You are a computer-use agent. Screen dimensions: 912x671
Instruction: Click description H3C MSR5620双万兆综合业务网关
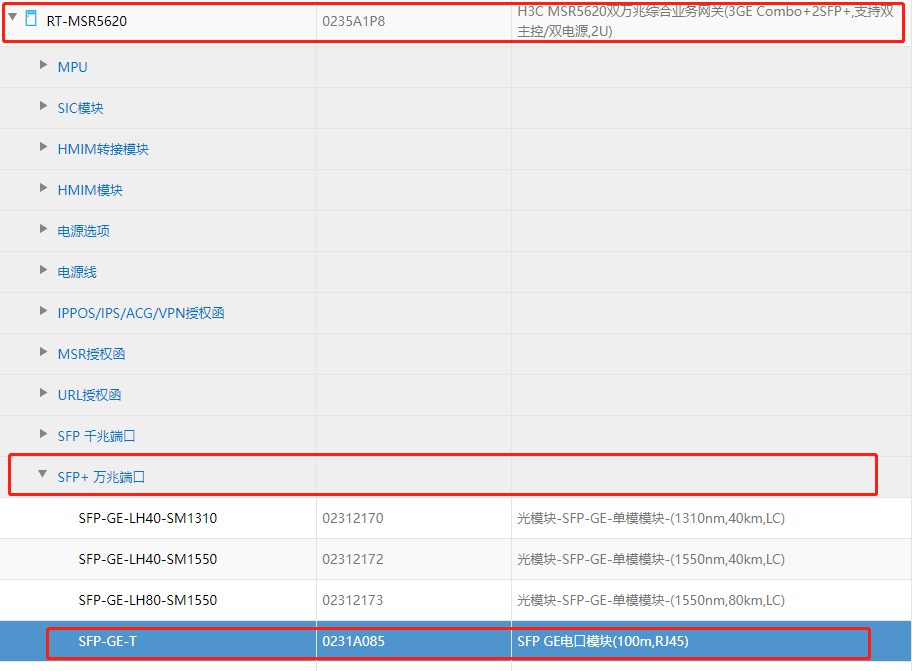click(x=706, y=21)
